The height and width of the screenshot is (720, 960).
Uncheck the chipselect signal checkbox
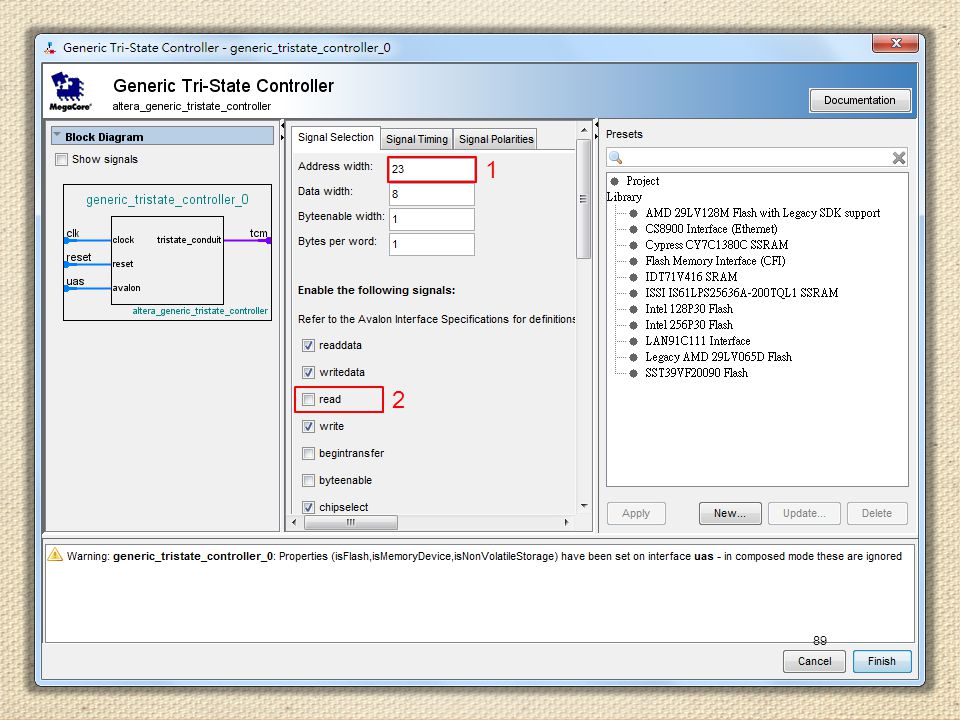(309, 507)
